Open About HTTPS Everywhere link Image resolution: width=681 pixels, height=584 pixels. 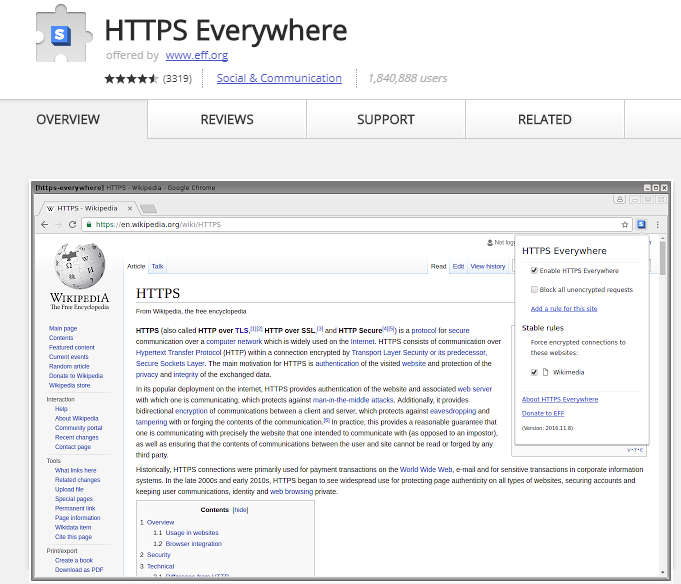pyautogui.click(x=560, y=399)
